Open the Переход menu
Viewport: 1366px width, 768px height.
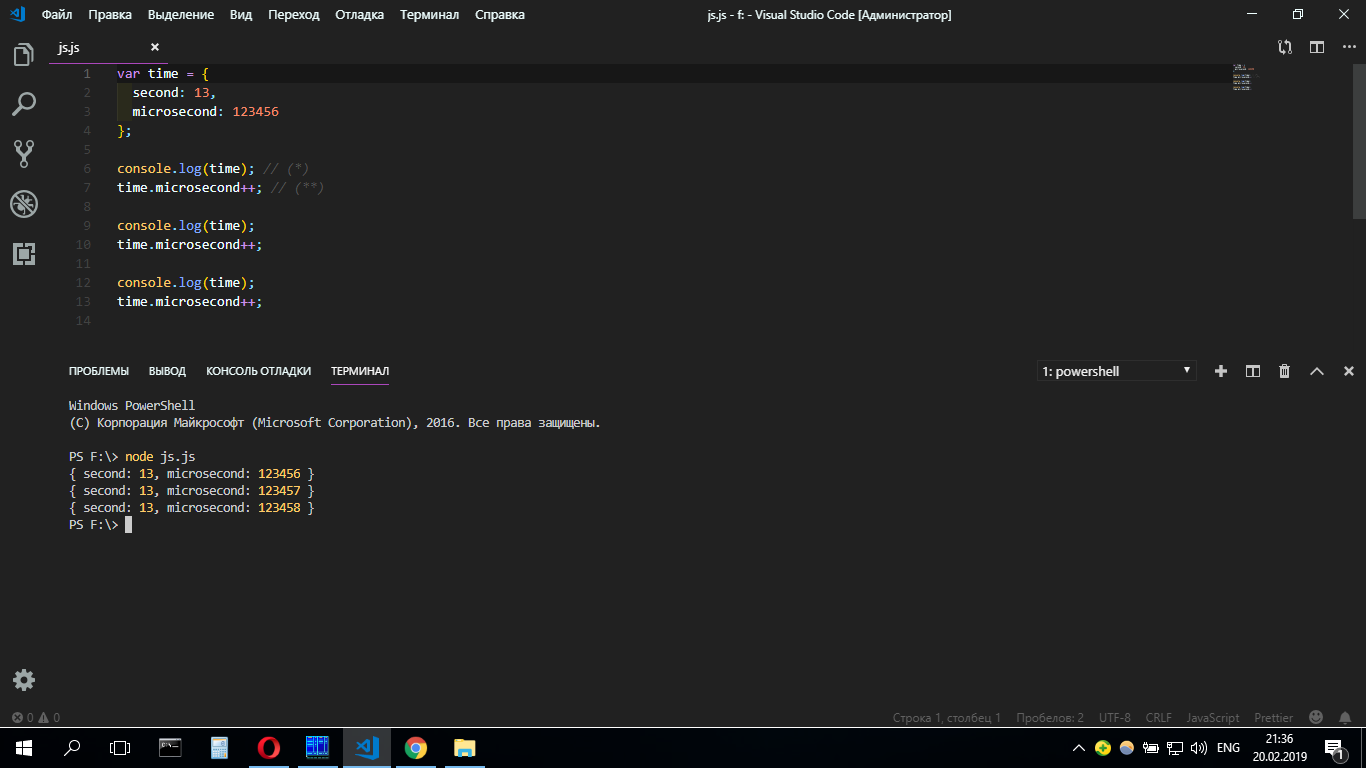(x=294, y=15)
